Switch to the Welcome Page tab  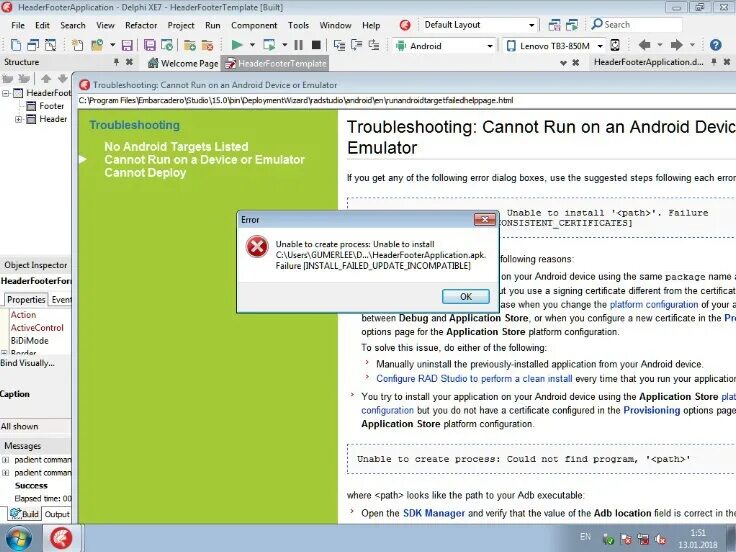click(183, 63)
